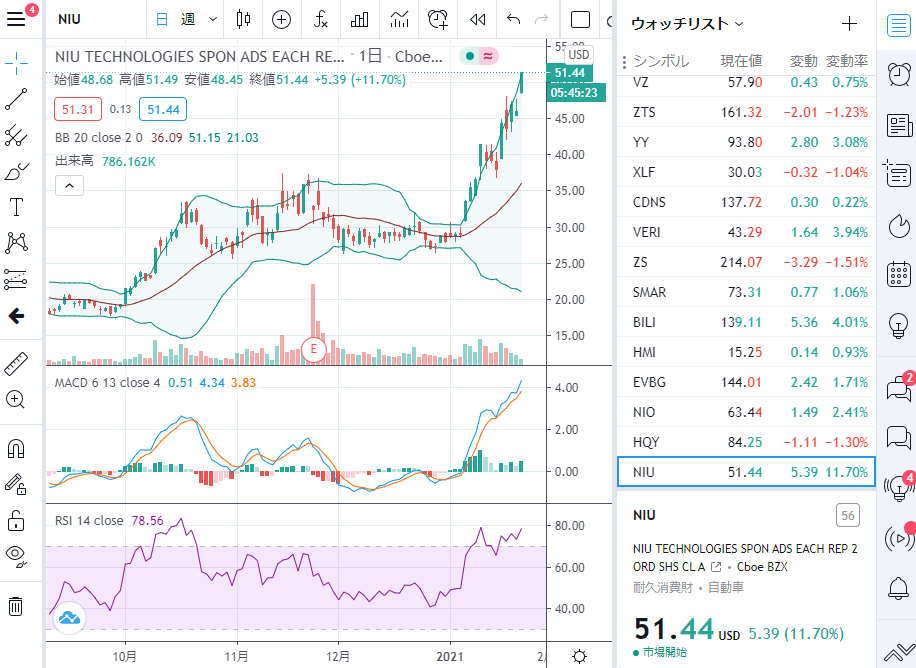The width and height of the screenshot is (916, 668).
Task: Click the earnings E marker on the chart
Action: [314, 349]
